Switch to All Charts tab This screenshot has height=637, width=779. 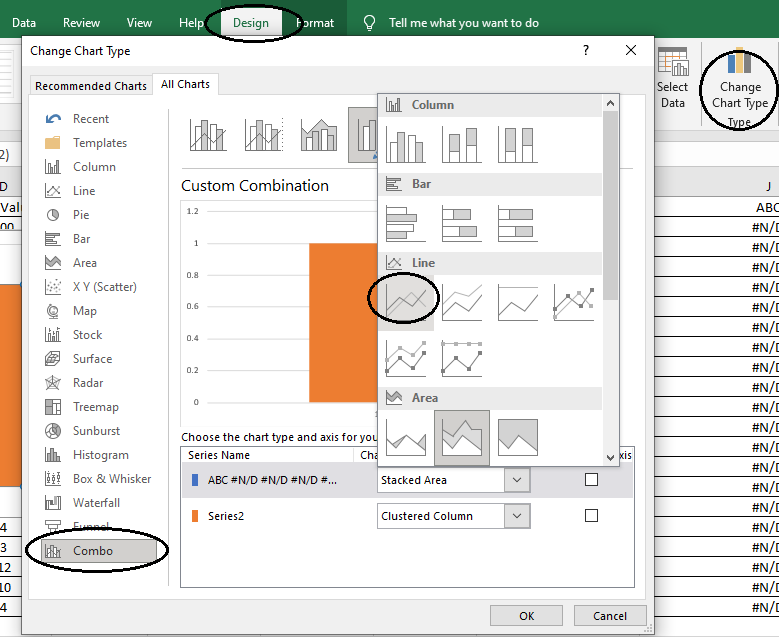tap(185, 84)
